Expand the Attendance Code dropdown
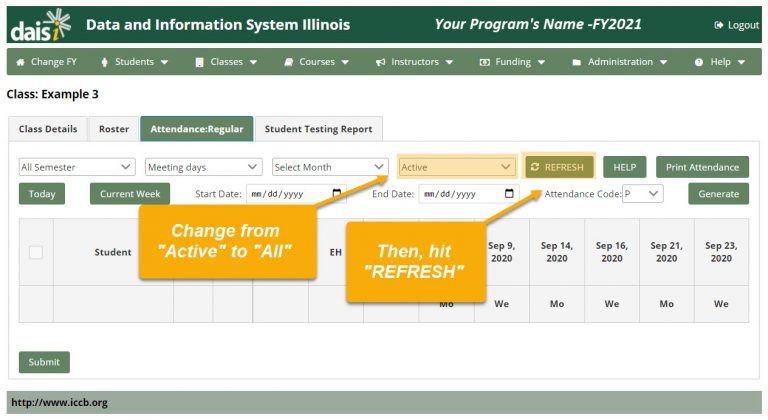Viewport: 768px width, 420px height. tap(642, 194)
